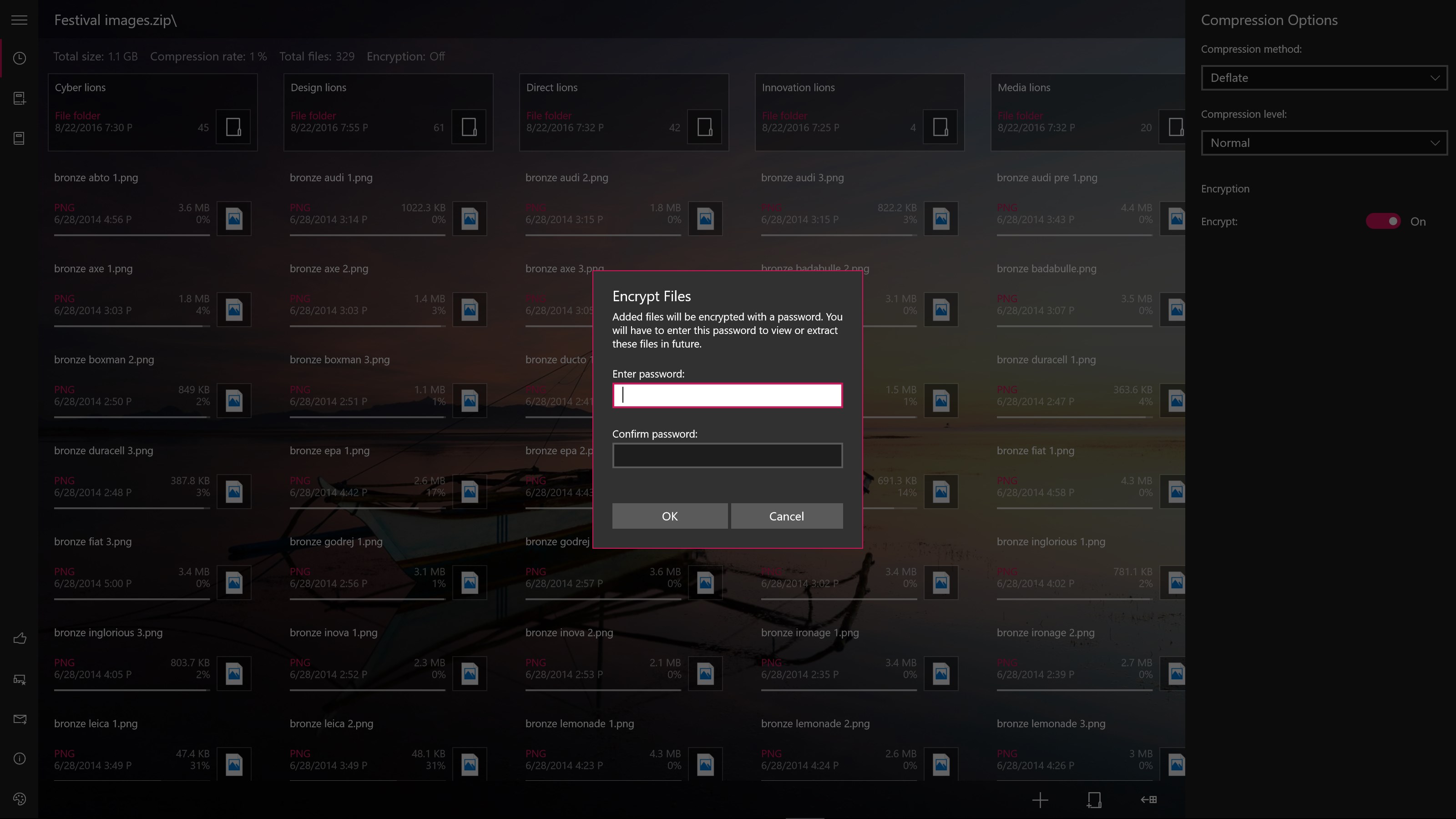The height and width of the screenshot is (819, 1456).
Task: Click the thumbs-up rate icon in sidebar
Action: tap(19, 639)
